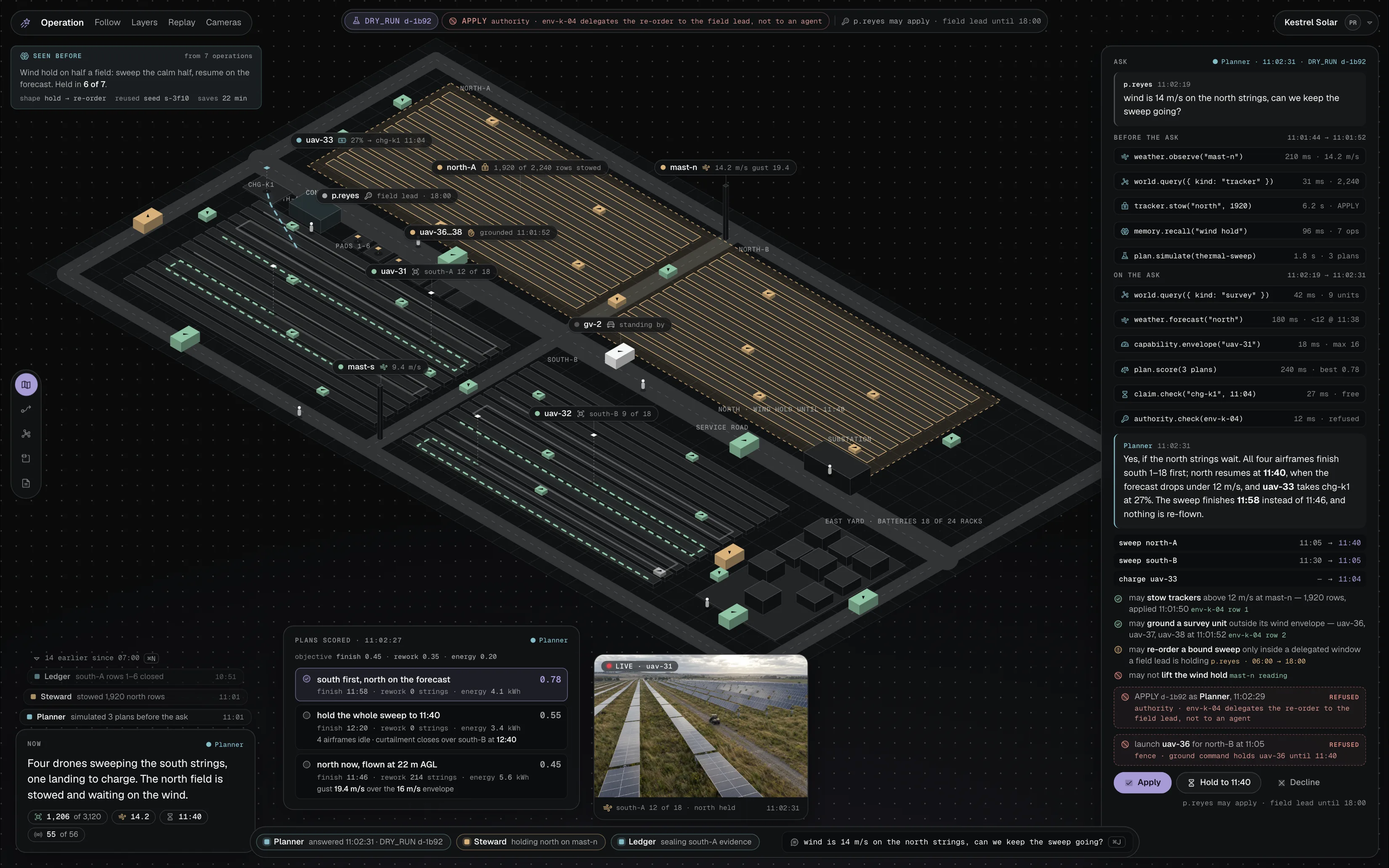Click the ask input field at bottom
This screenshot has height=868, width=1389.
coord(958,842)
